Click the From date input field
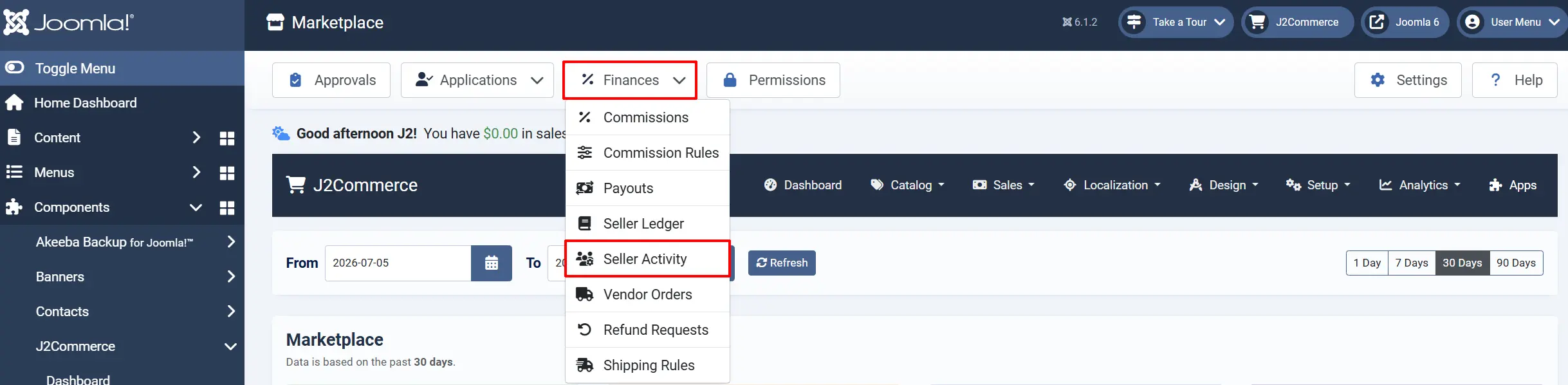The height and width of the screenshot is (385, 1568). pos(398,263)
